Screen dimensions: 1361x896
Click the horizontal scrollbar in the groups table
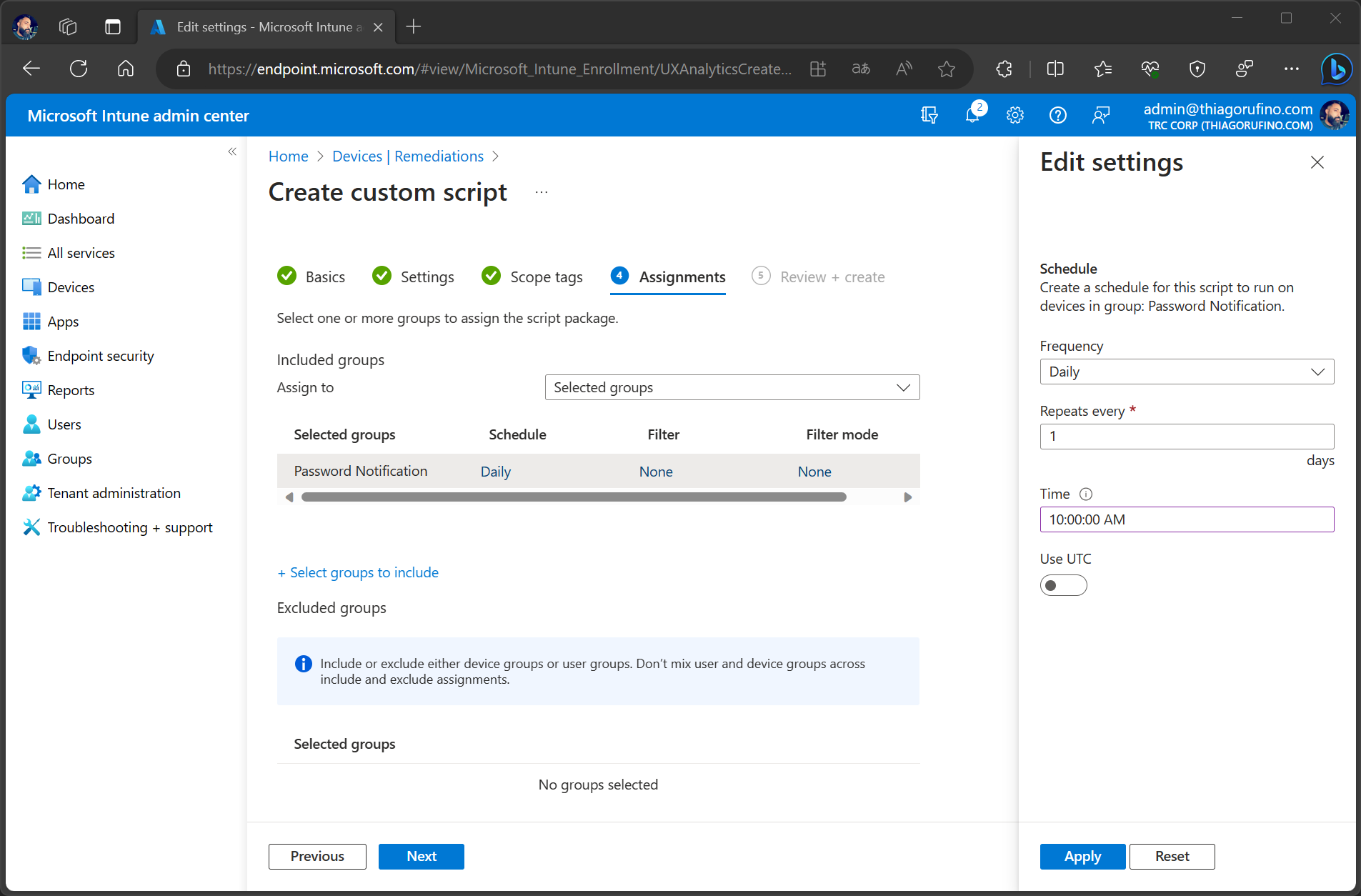coord(574,497)
